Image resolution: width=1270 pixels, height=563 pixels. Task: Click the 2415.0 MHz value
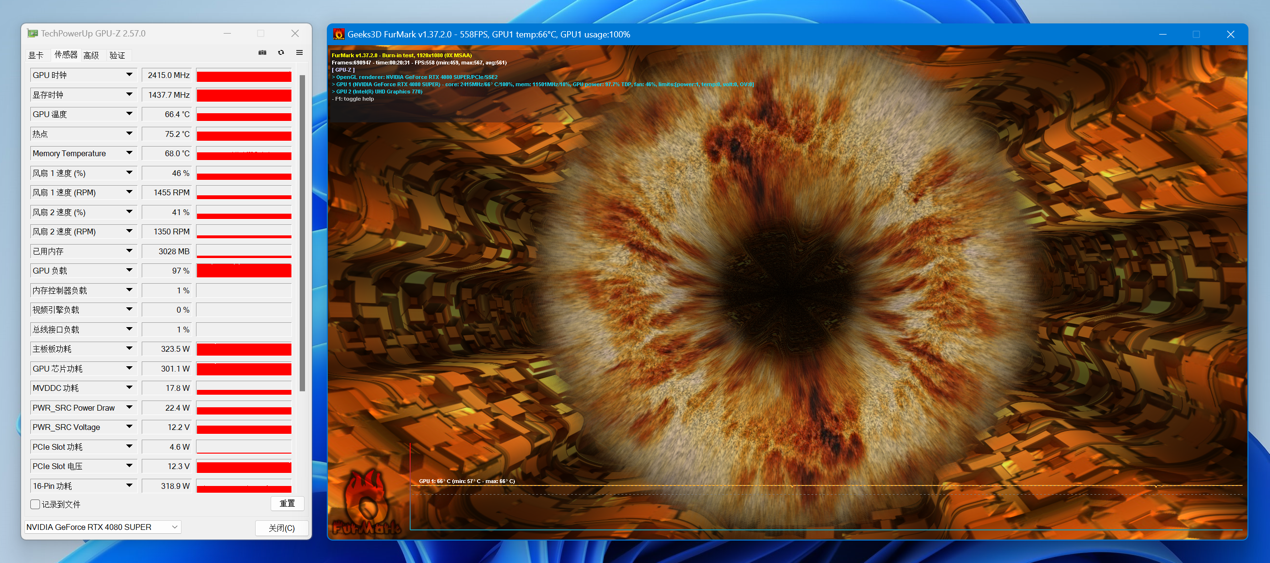(x=167, y=75)
